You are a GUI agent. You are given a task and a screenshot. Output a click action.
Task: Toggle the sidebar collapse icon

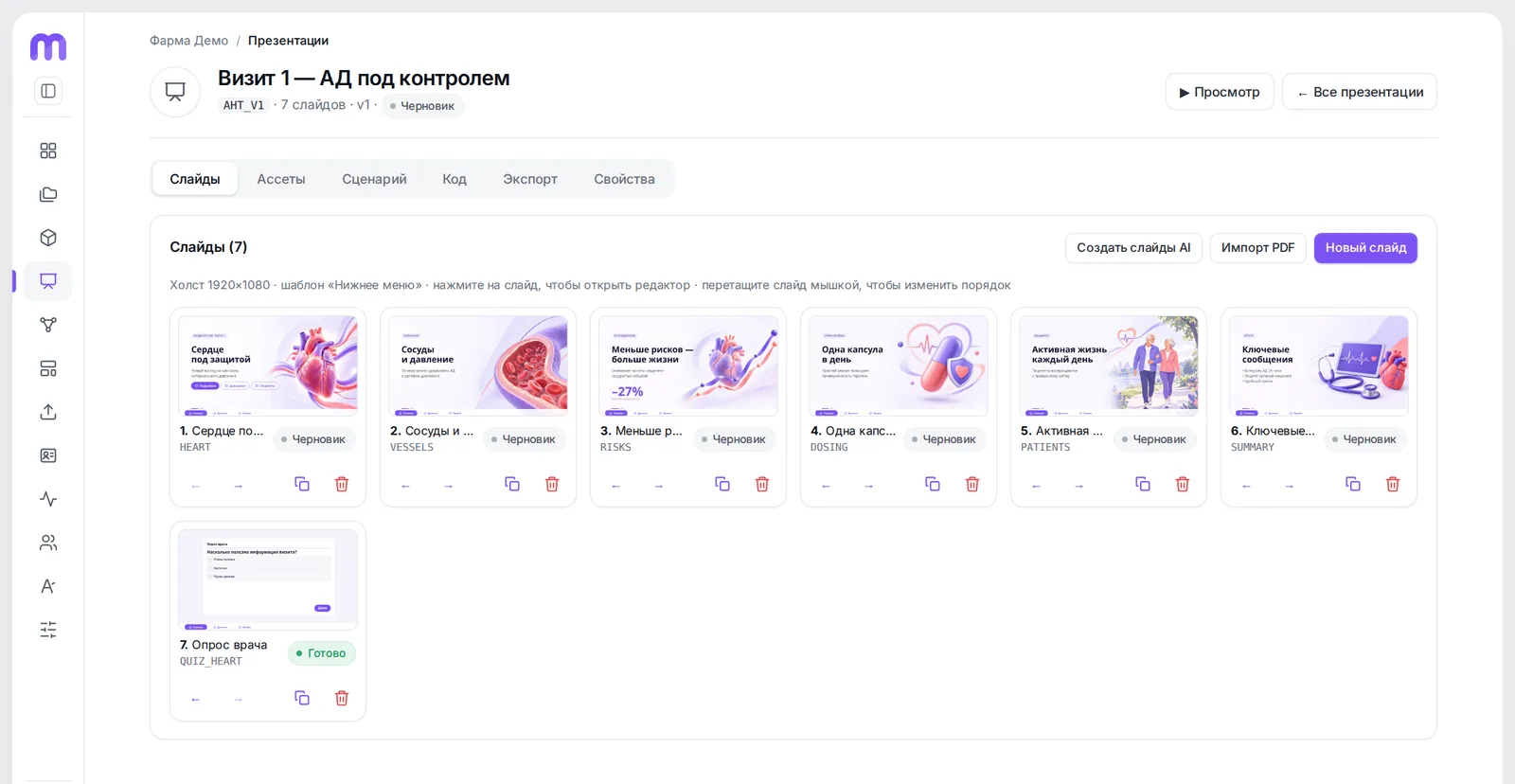(x=48, y=91)
